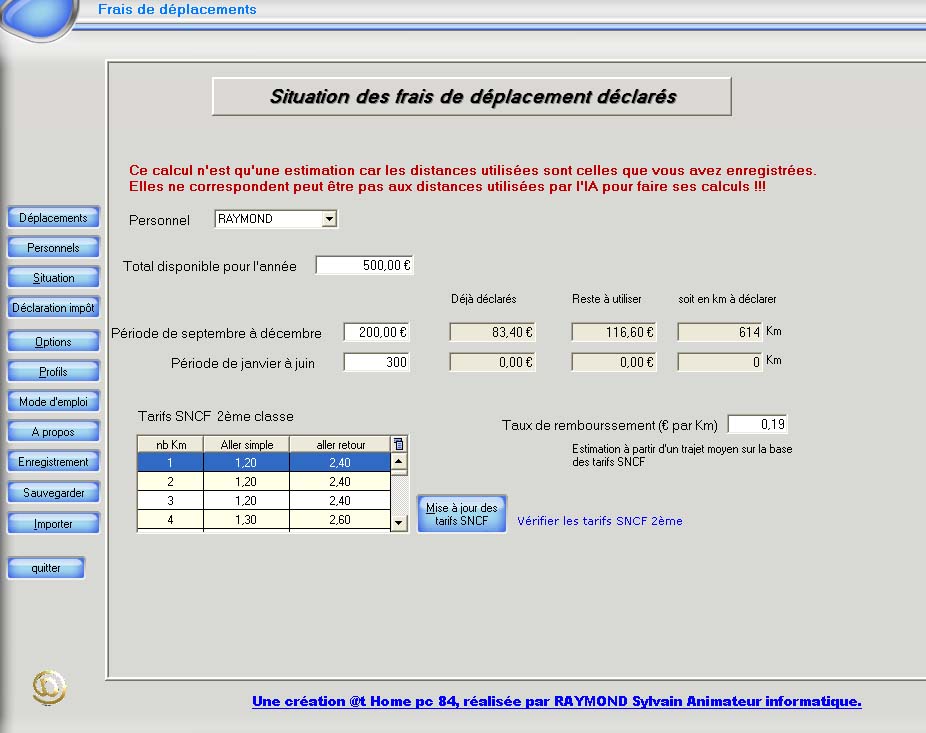Follow Vérifier les tarifs SNCF 2ème link
The image size is (926, 733).
[599, 521]
